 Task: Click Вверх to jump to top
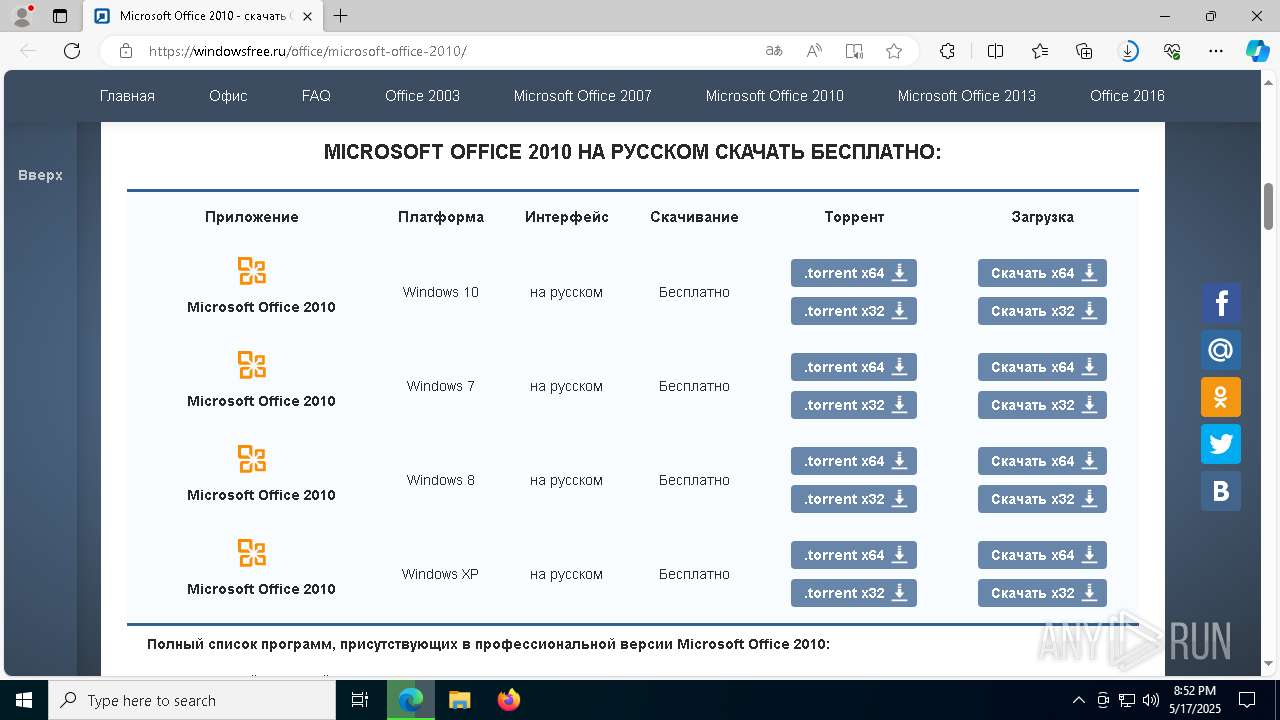click(40, 175)
